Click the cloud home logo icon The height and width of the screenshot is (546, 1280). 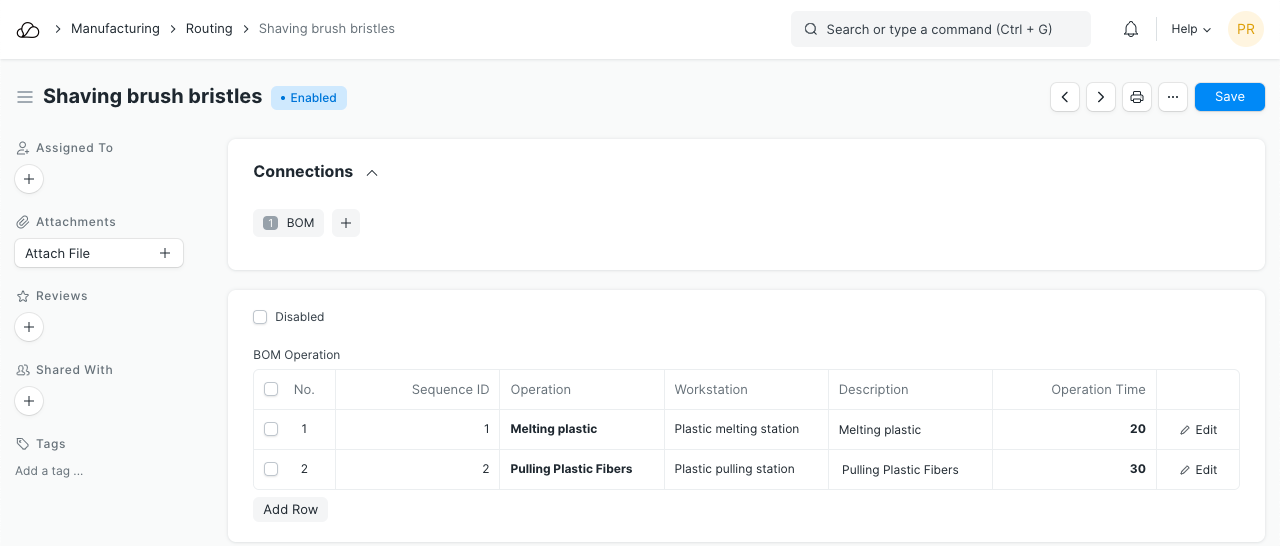click(28, 29)
